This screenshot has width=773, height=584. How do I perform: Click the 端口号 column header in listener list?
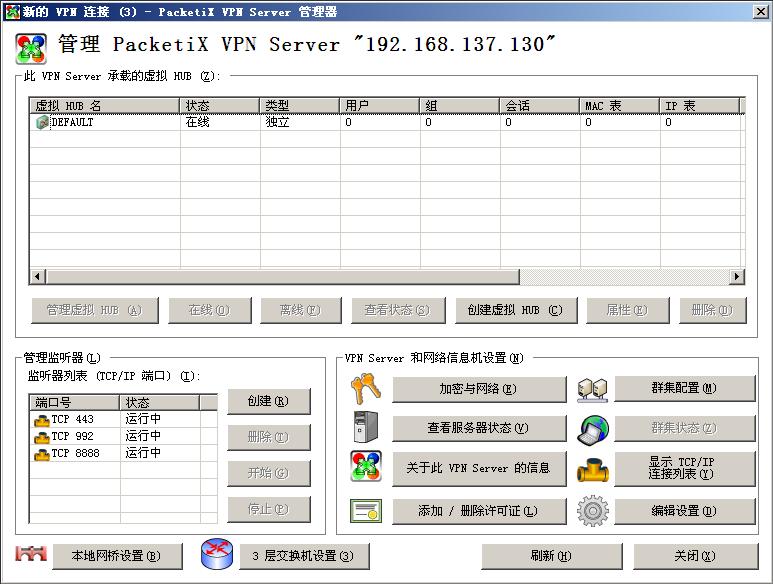(x=75, y=402)
